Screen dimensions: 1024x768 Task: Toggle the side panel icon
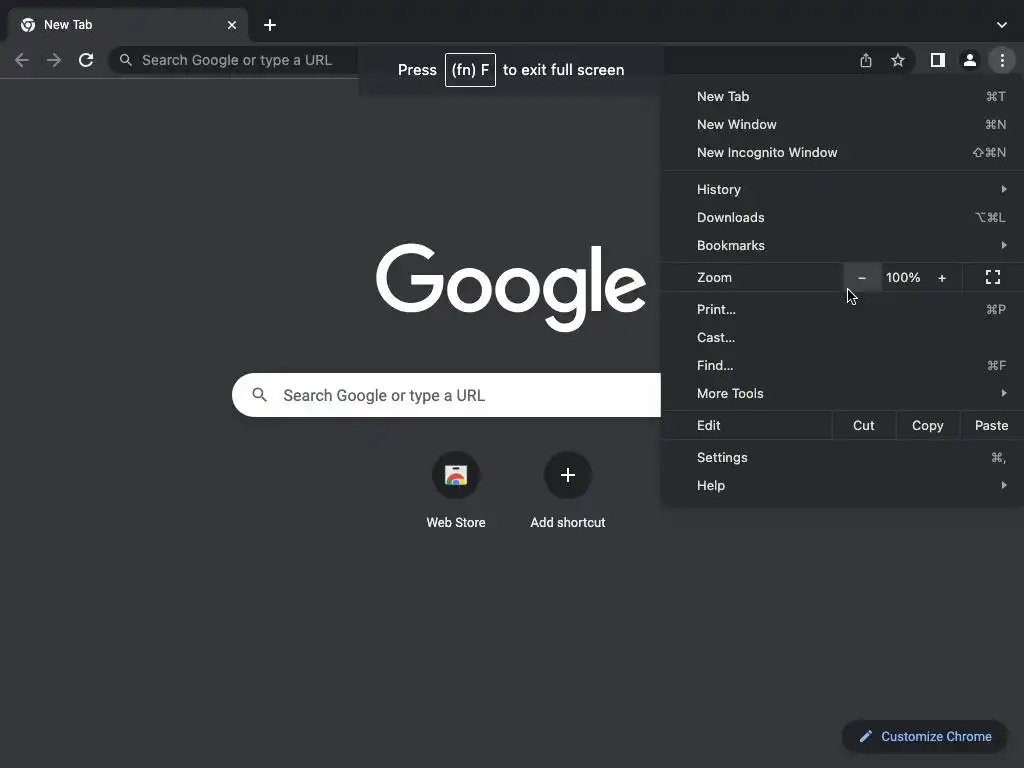(938, 60)
